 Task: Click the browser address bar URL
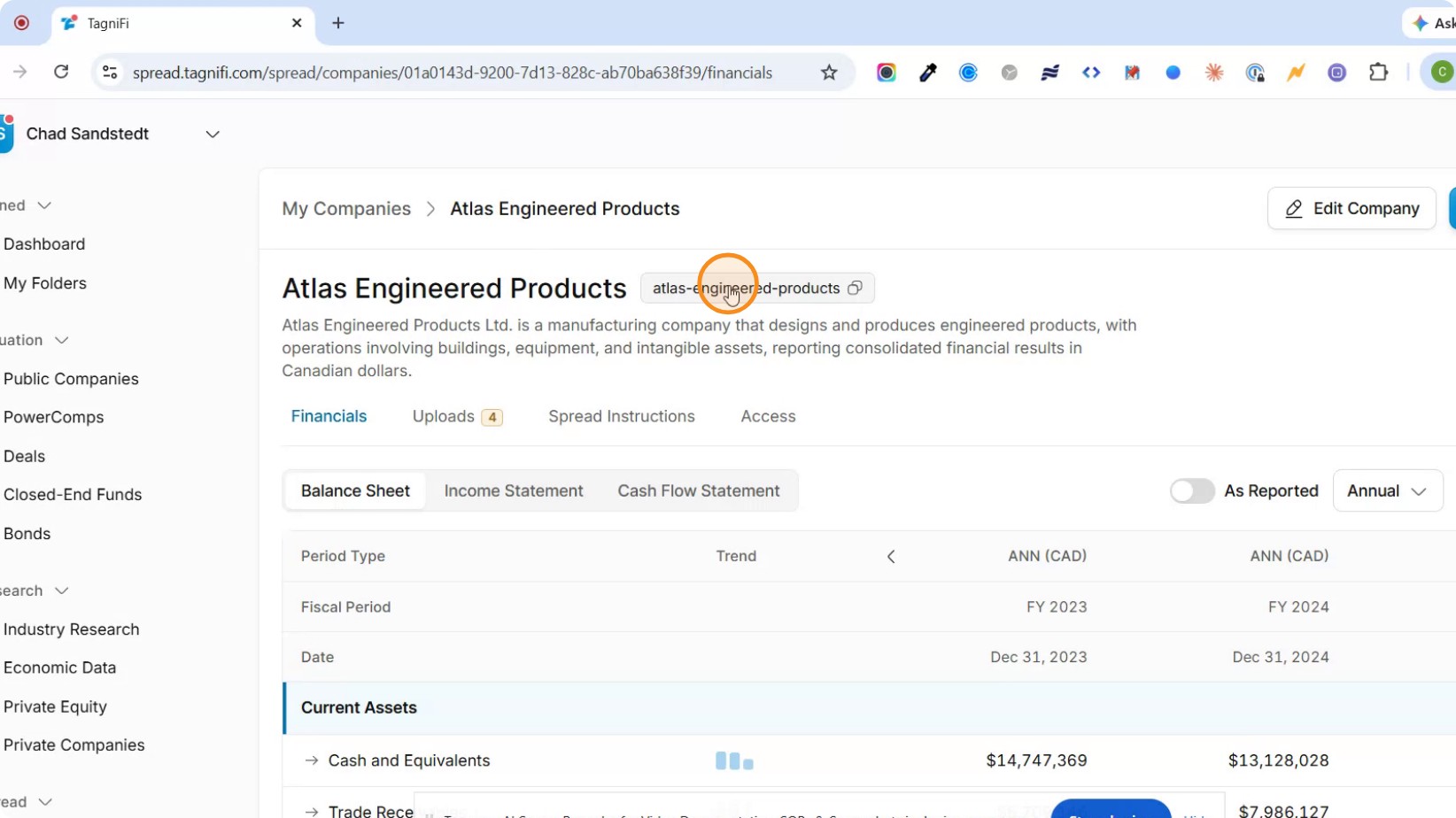tap(453, 73)
